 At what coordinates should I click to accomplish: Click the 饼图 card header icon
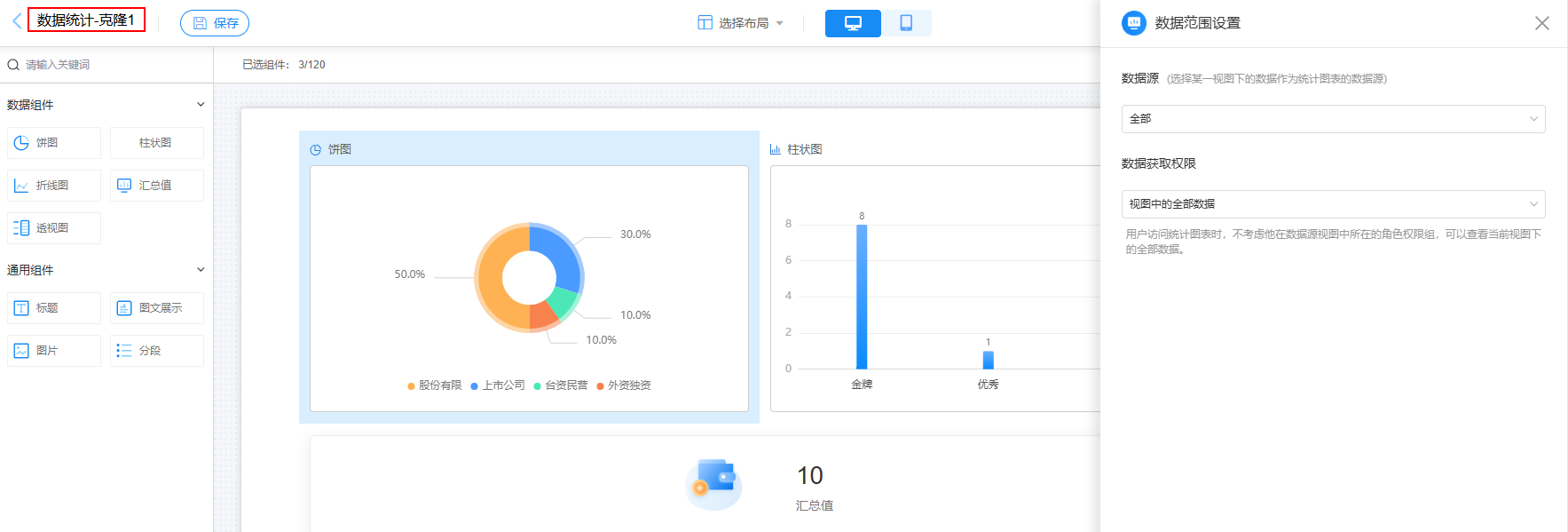click(315, 150)
